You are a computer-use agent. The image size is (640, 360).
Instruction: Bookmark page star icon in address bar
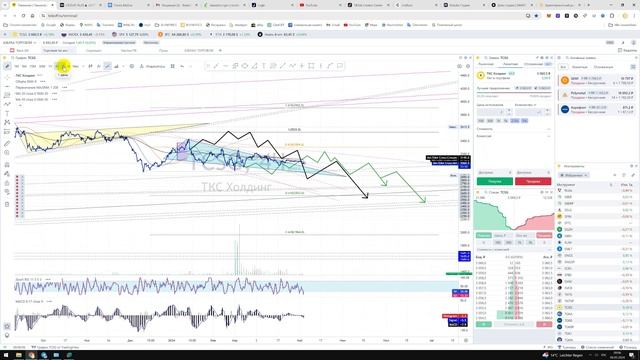(536, 16)
